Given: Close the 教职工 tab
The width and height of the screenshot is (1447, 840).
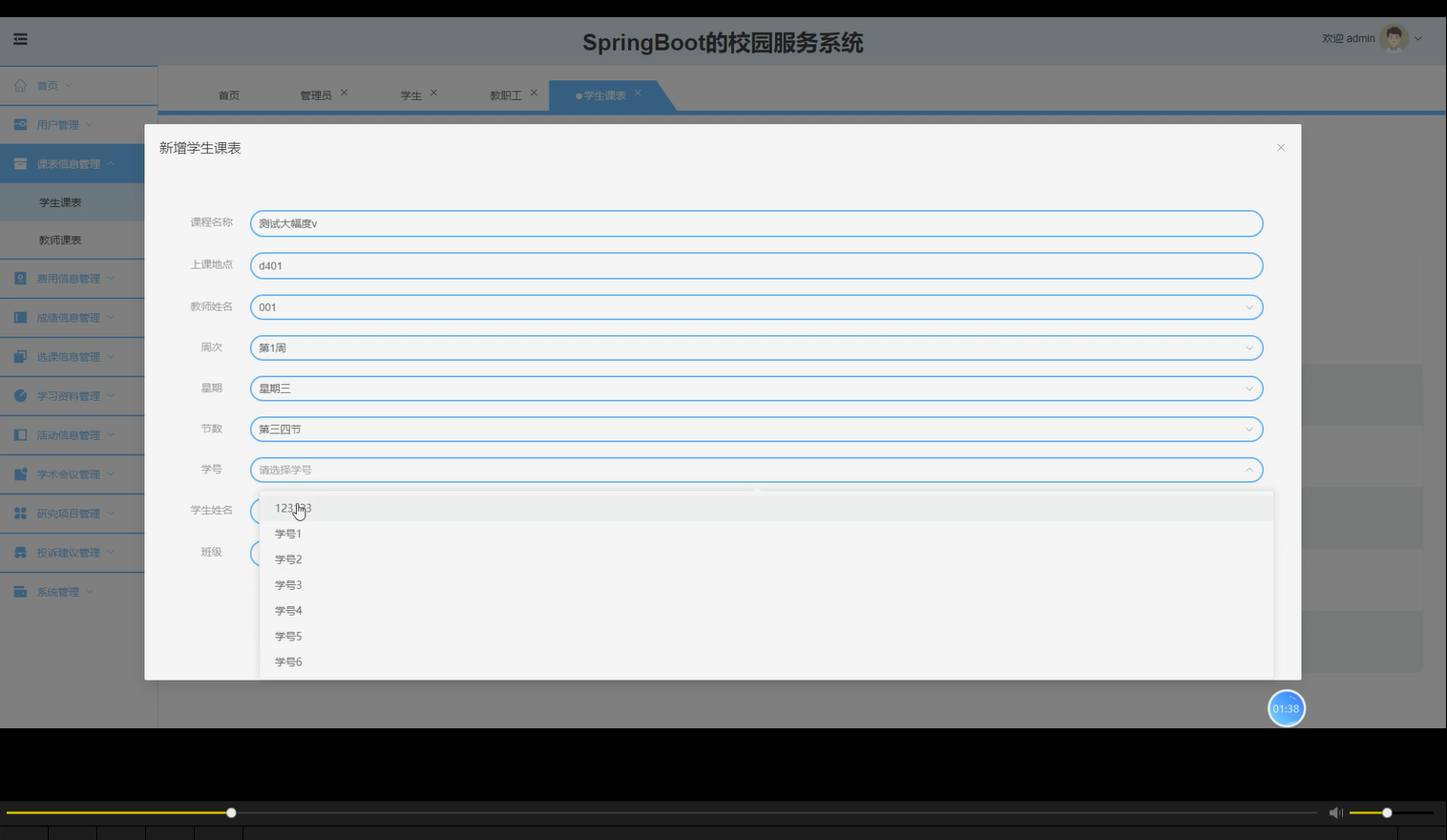Looking at the screenshot, I should pos(534,93).
